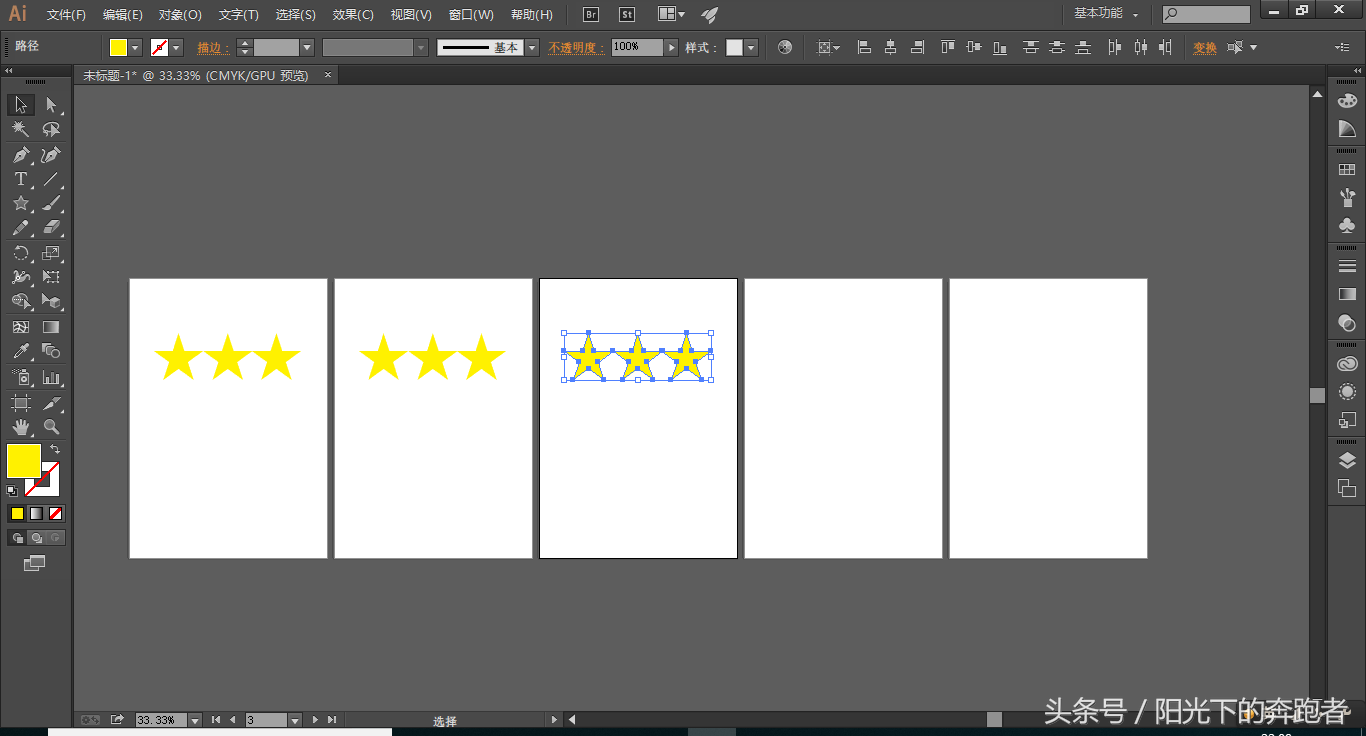Change the screen mode button
Screen dimensions: 1366x736
35,564
